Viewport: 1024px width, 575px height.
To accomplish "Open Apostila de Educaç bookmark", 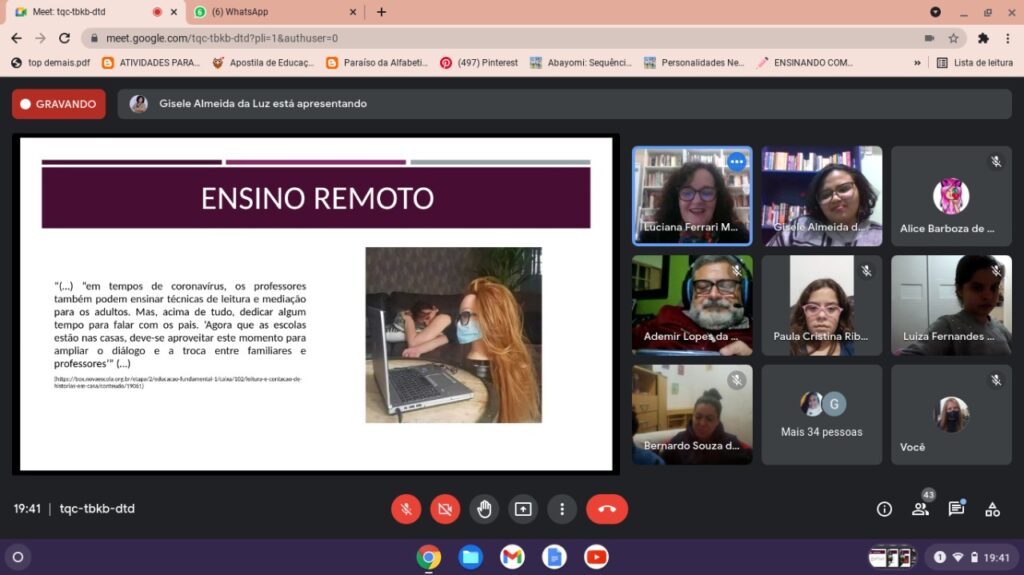I will tap(263, 63).
